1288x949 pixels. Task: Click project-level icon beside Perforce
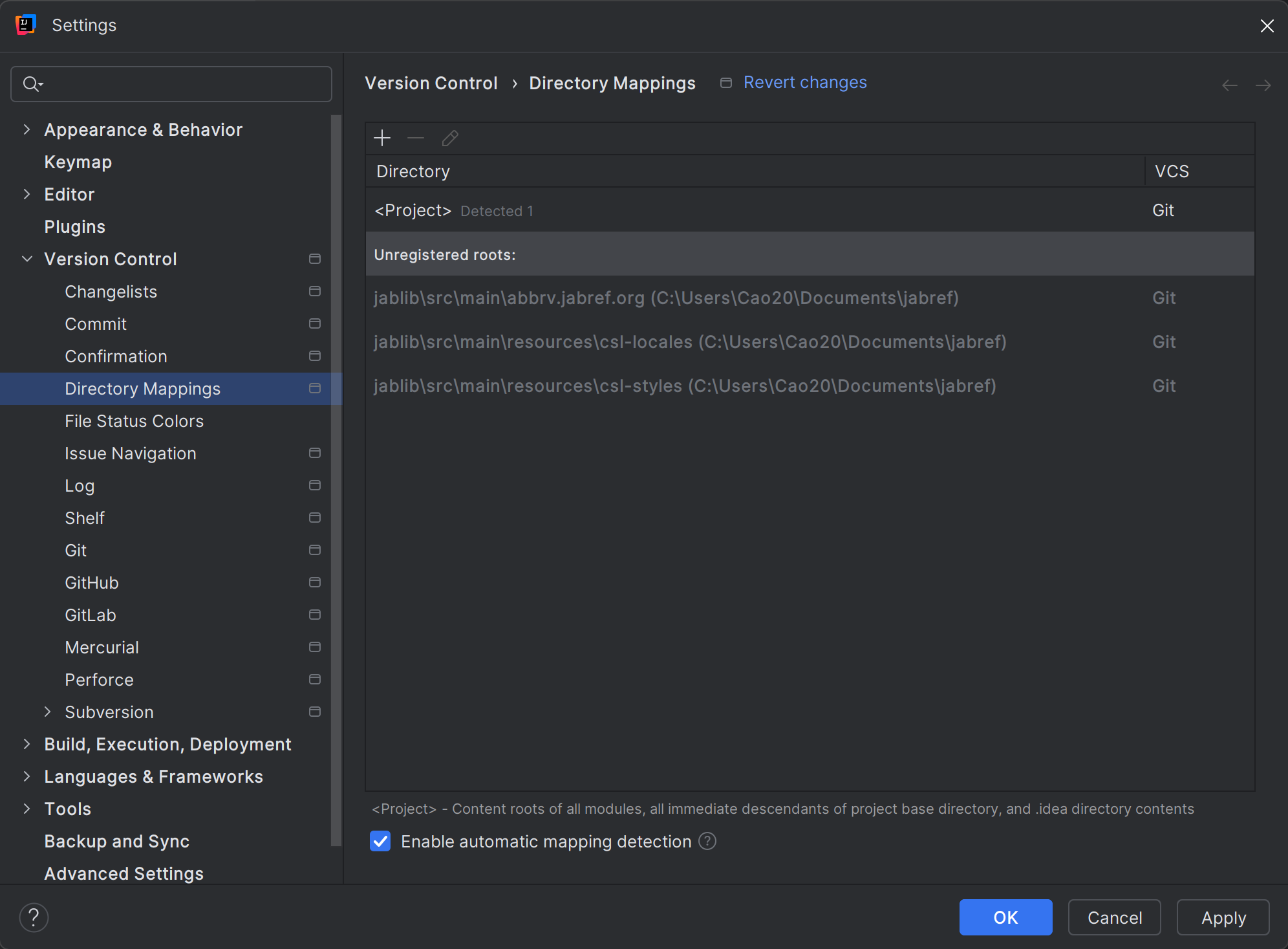pyautogui.click(x=315, y=679)
